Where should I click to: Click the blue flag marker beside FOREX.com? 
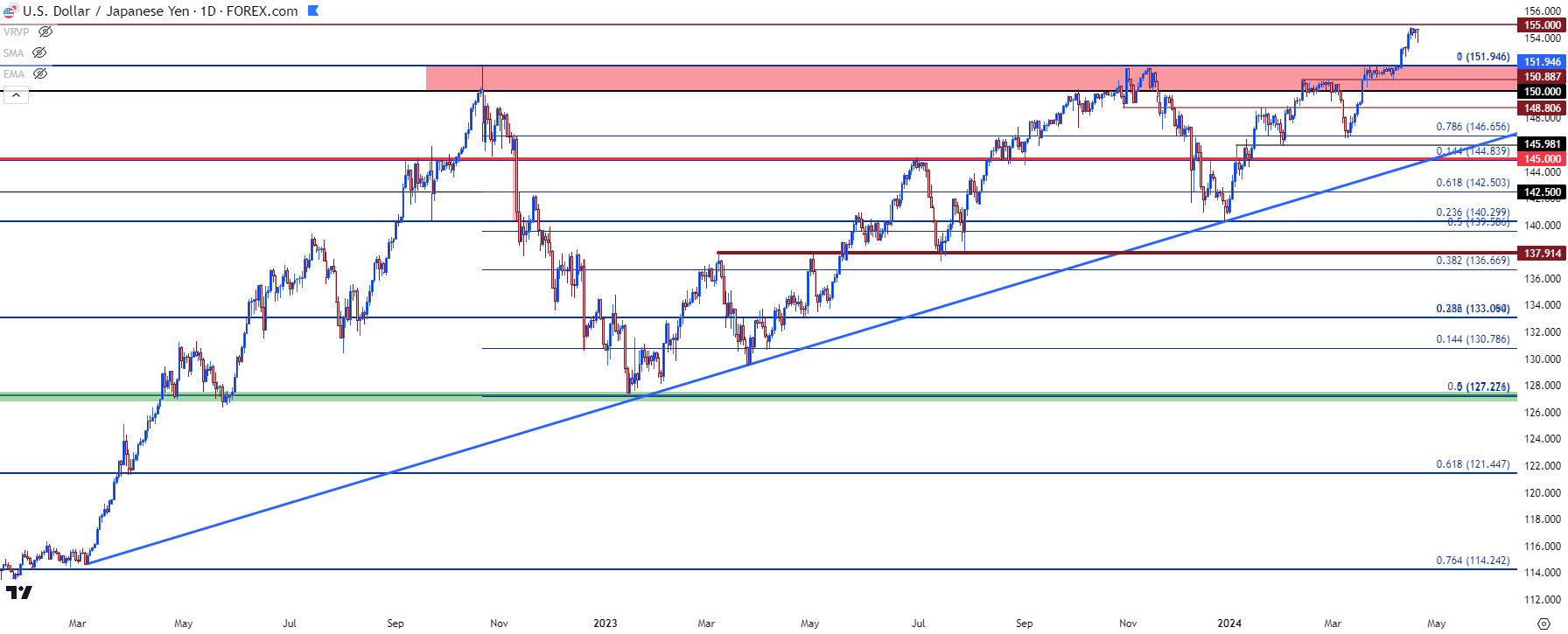313,11
